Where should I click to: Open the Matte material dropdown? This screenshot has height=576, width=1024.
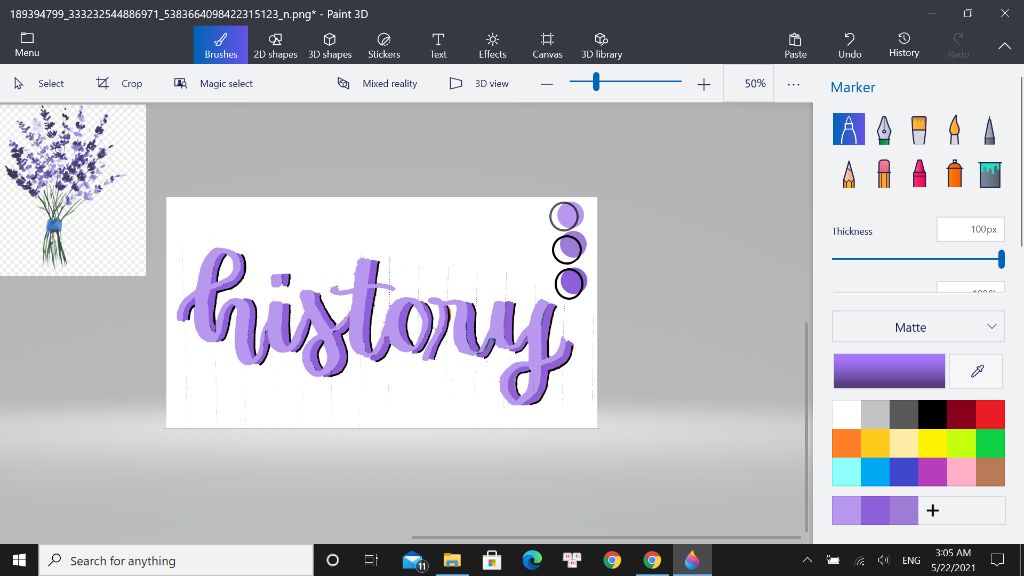(x=918, y=327)
